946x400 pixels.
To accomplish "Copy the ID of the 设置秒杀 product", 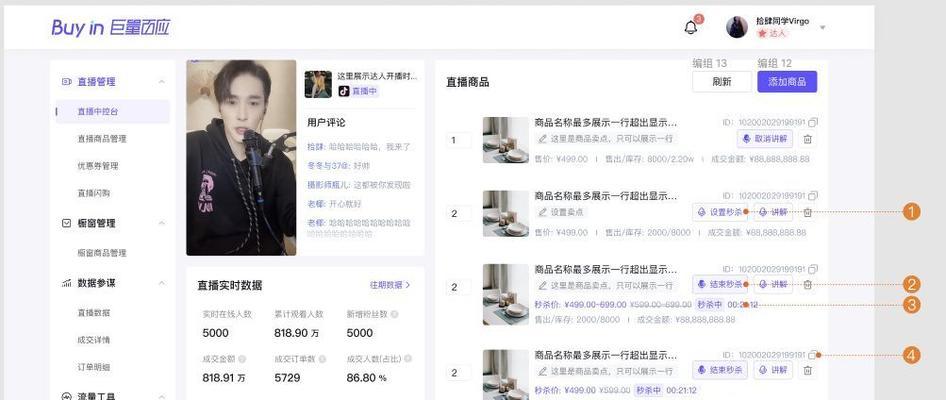I will [813, 196].
